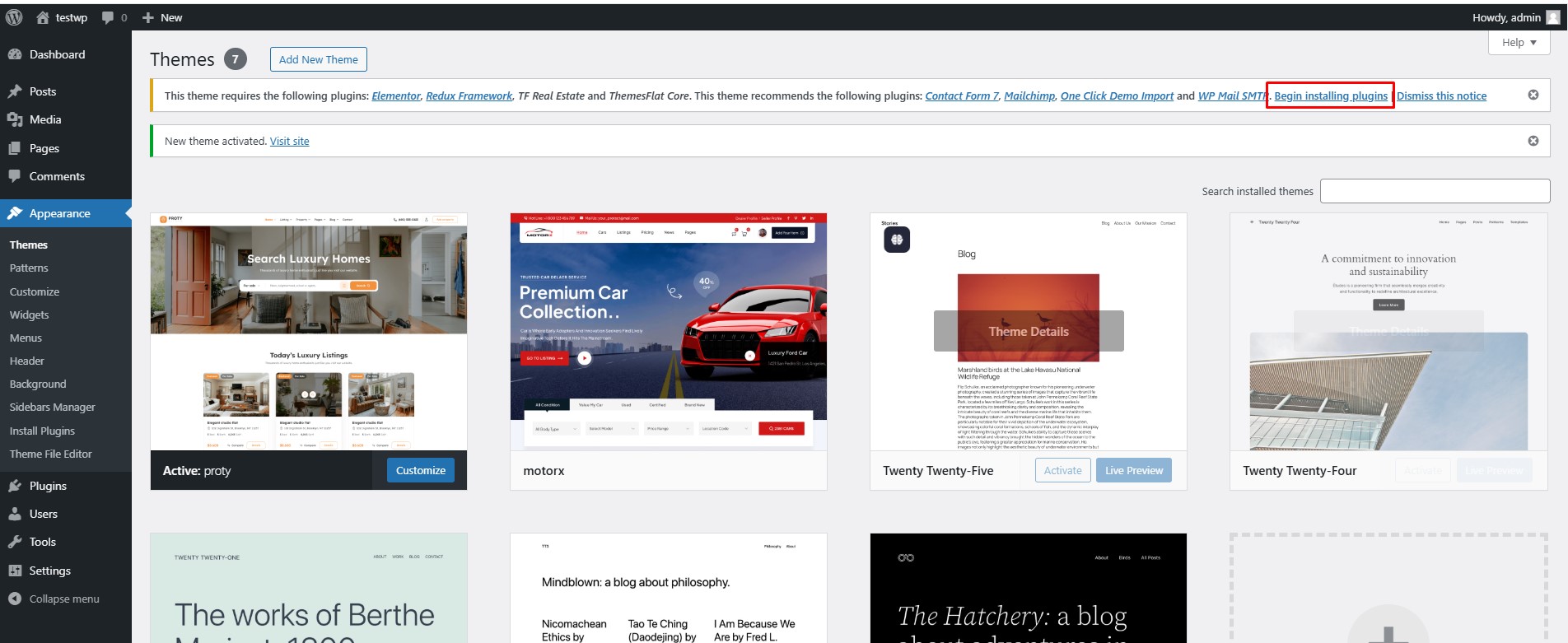Click the Settings sliders icon
The width and height of the screenshot is (1568, 643).
[15, 571]
